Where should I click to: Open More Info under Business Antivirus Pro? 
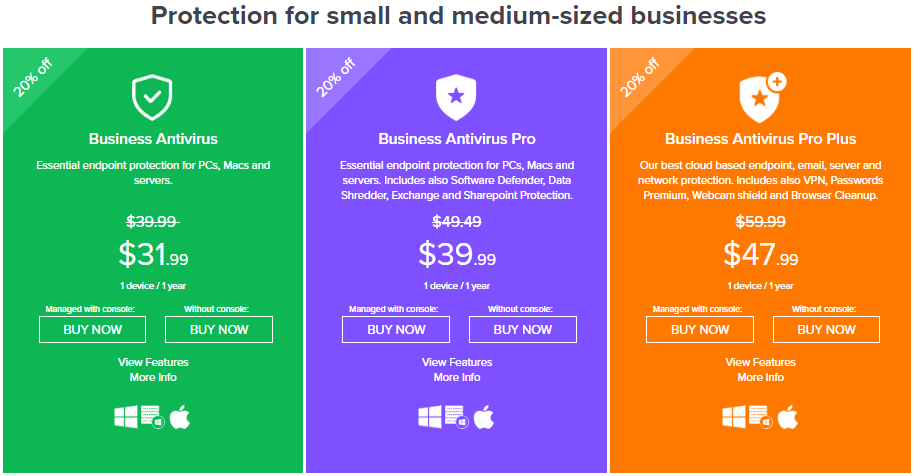pos(457,378)
